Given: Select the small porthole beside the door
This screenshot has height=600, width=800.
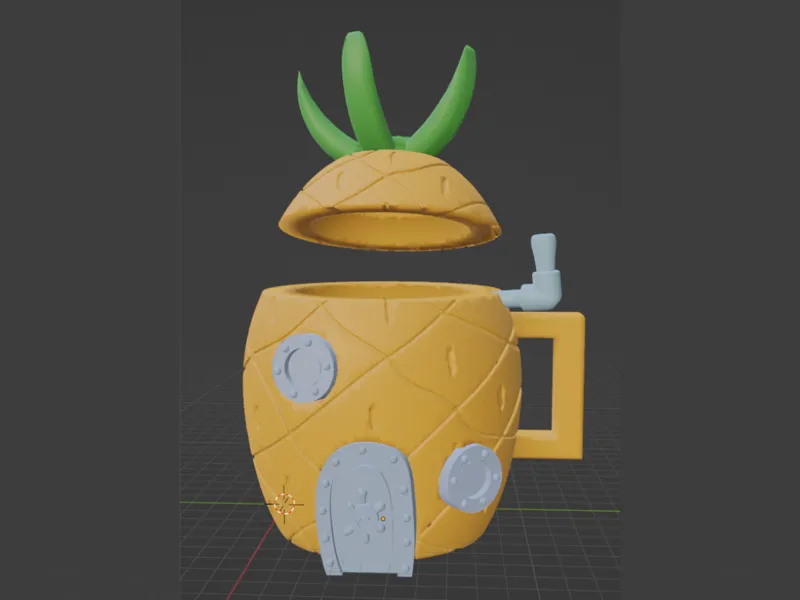Looking at the screenshot, I should [x=470, y=478].
